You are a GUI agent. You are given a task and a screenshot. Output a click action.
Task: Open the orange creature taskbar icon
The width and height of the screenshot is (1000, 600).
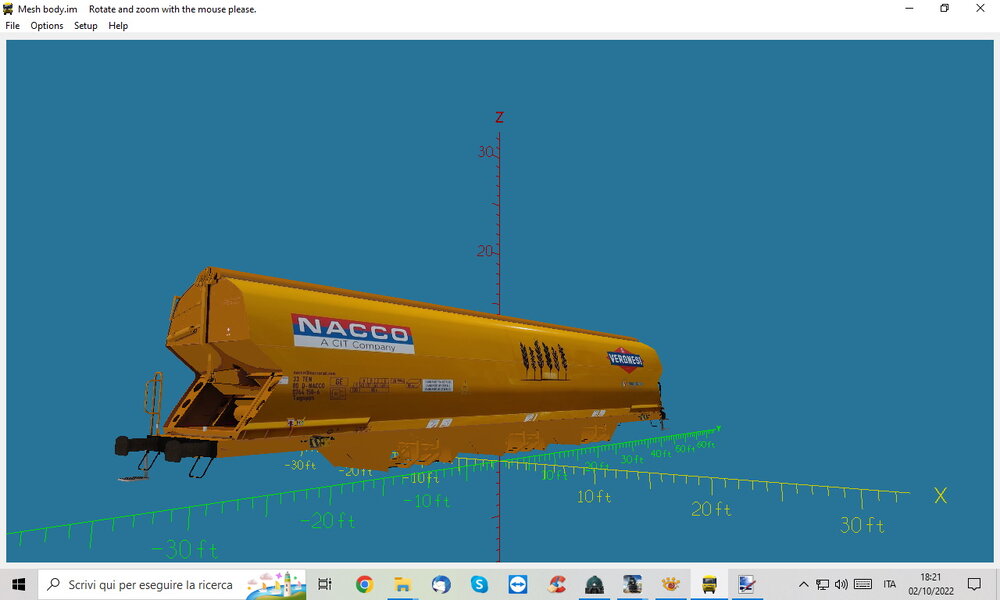coord(670,584)
